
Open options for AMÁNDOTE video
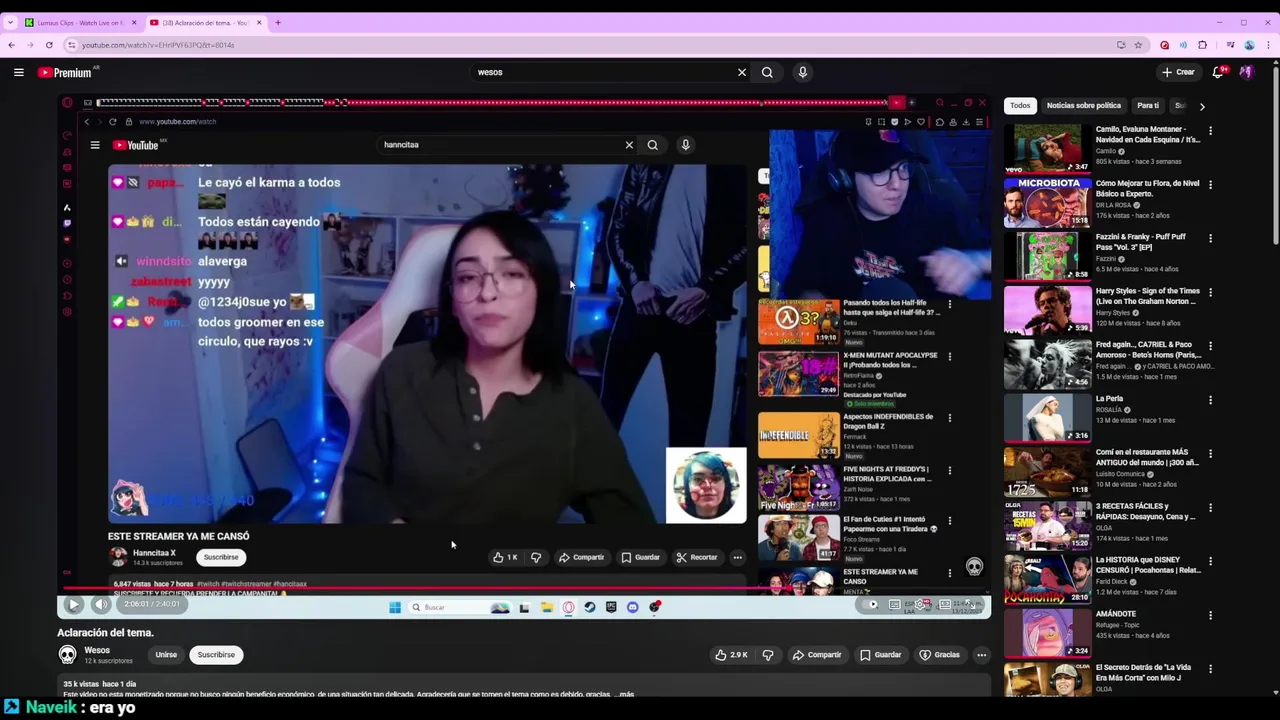coord(1210,615)
